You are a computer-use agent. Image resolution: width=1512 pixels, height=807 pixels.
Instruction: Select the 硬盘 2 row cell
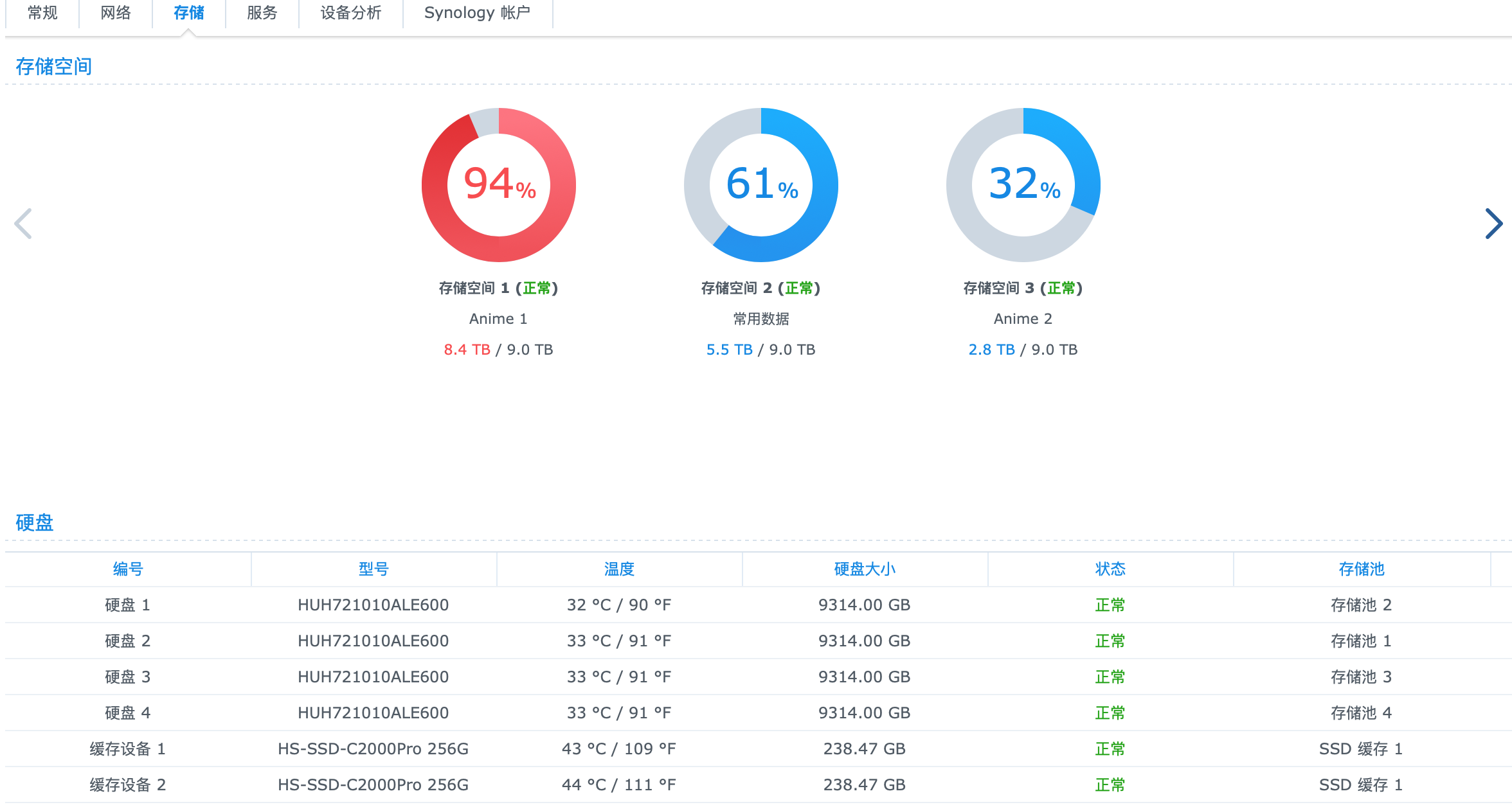click(128, 641)
